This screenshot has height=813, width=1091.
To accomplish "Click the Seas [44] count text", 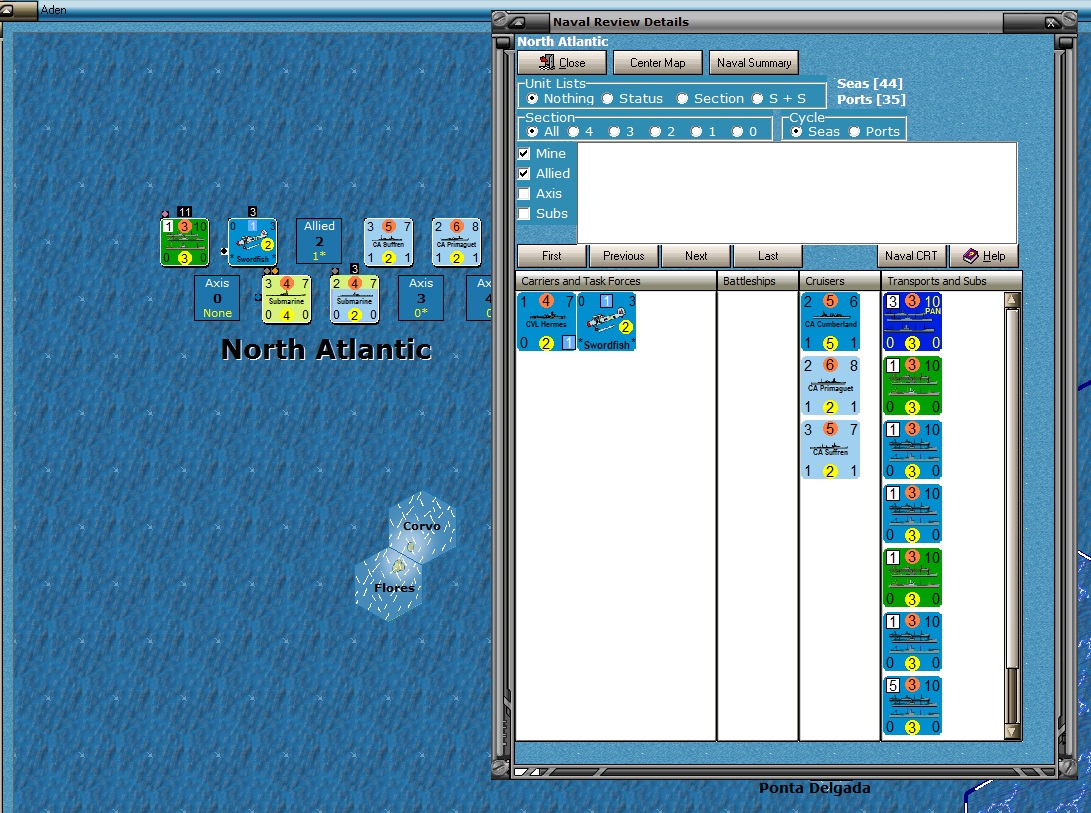I will 870,84.
